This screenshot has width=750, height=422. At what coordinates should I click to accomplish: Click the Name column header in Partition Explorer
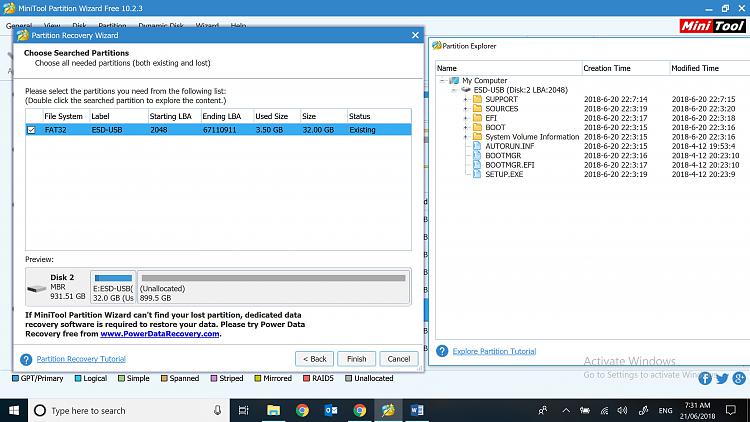coord(508,68)
